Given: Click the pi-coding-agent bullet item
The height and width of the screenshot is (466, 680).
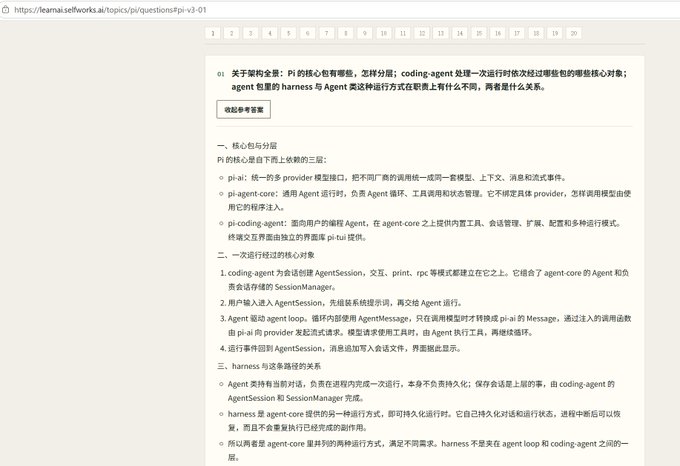Looking at the screenshot, I should tap(425, 230).
